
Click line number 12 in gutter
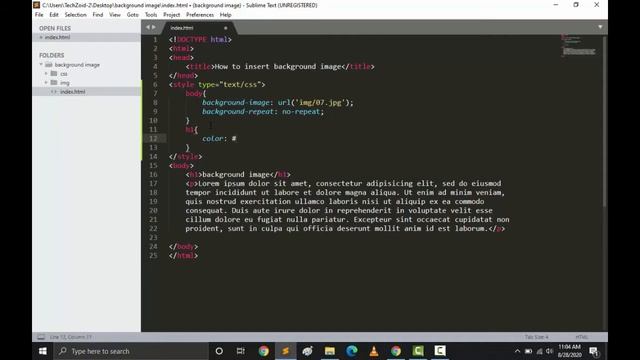tap(153, 138)
